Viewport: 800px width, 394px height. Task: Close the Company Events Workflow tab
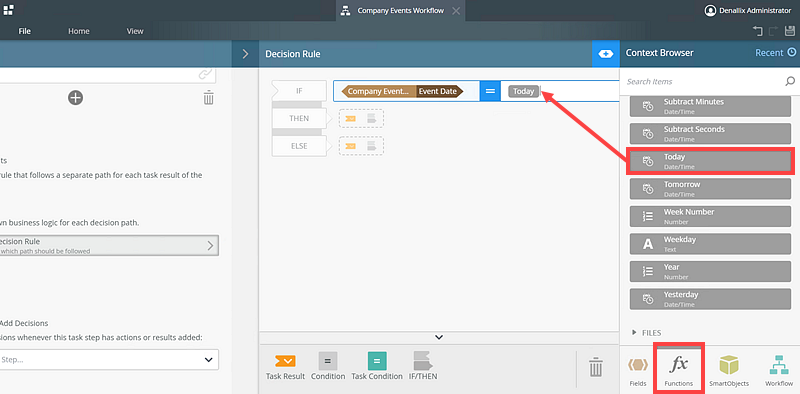[x=456, y=11]
